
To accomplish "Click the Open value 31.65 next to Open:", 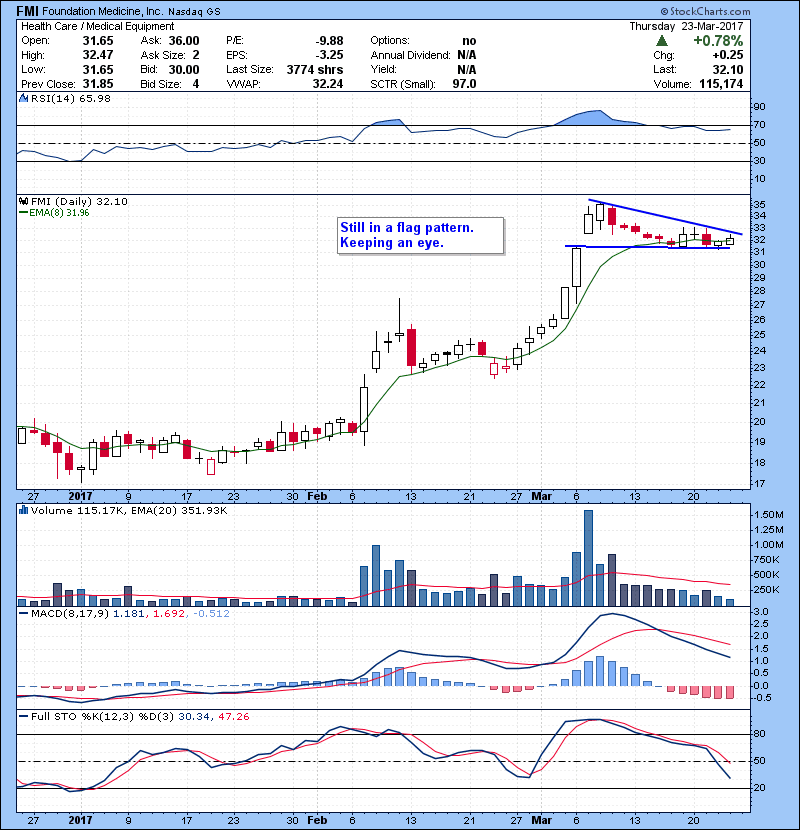I will (x=98, y=41).
